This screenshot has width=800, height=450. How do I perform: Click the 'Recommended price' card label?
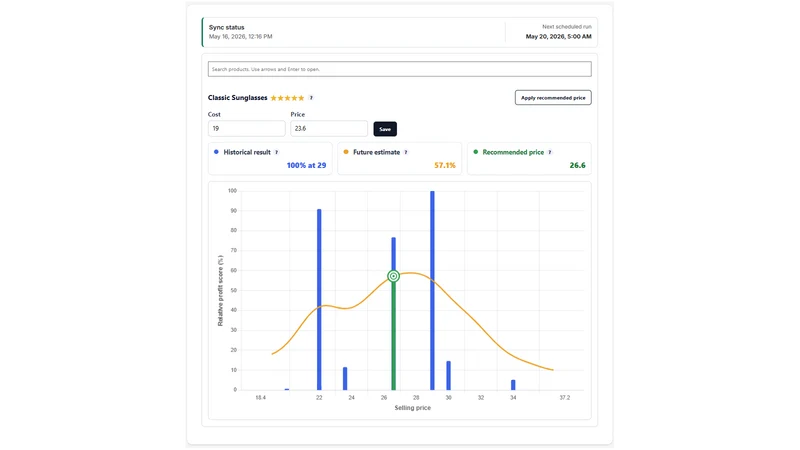click(x=513, y=152)
